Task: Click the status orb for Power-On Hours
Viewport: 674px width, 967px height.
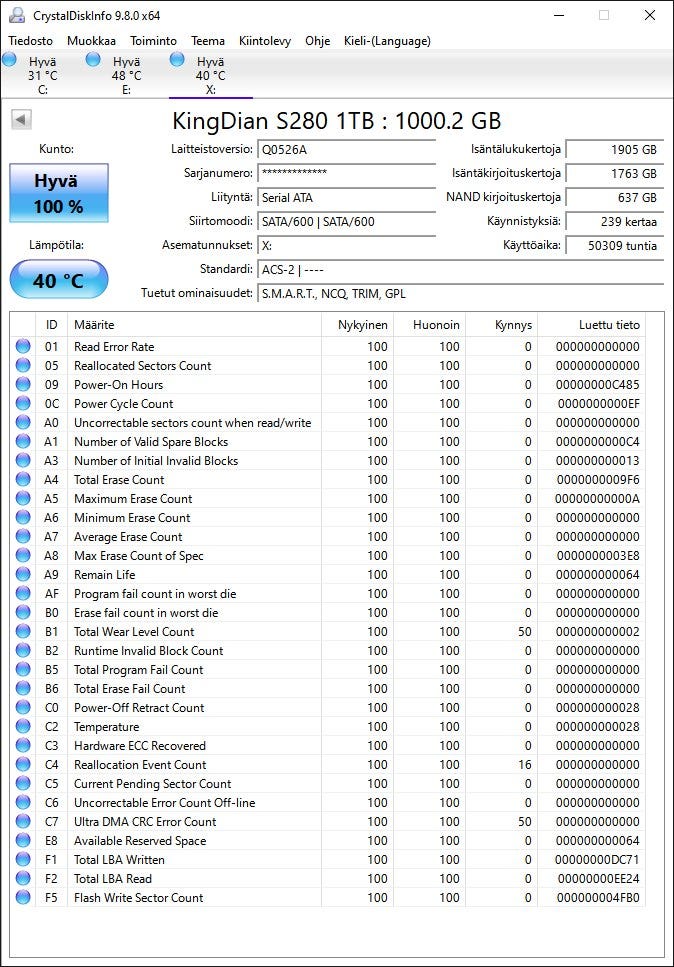Action: point(23,384)
